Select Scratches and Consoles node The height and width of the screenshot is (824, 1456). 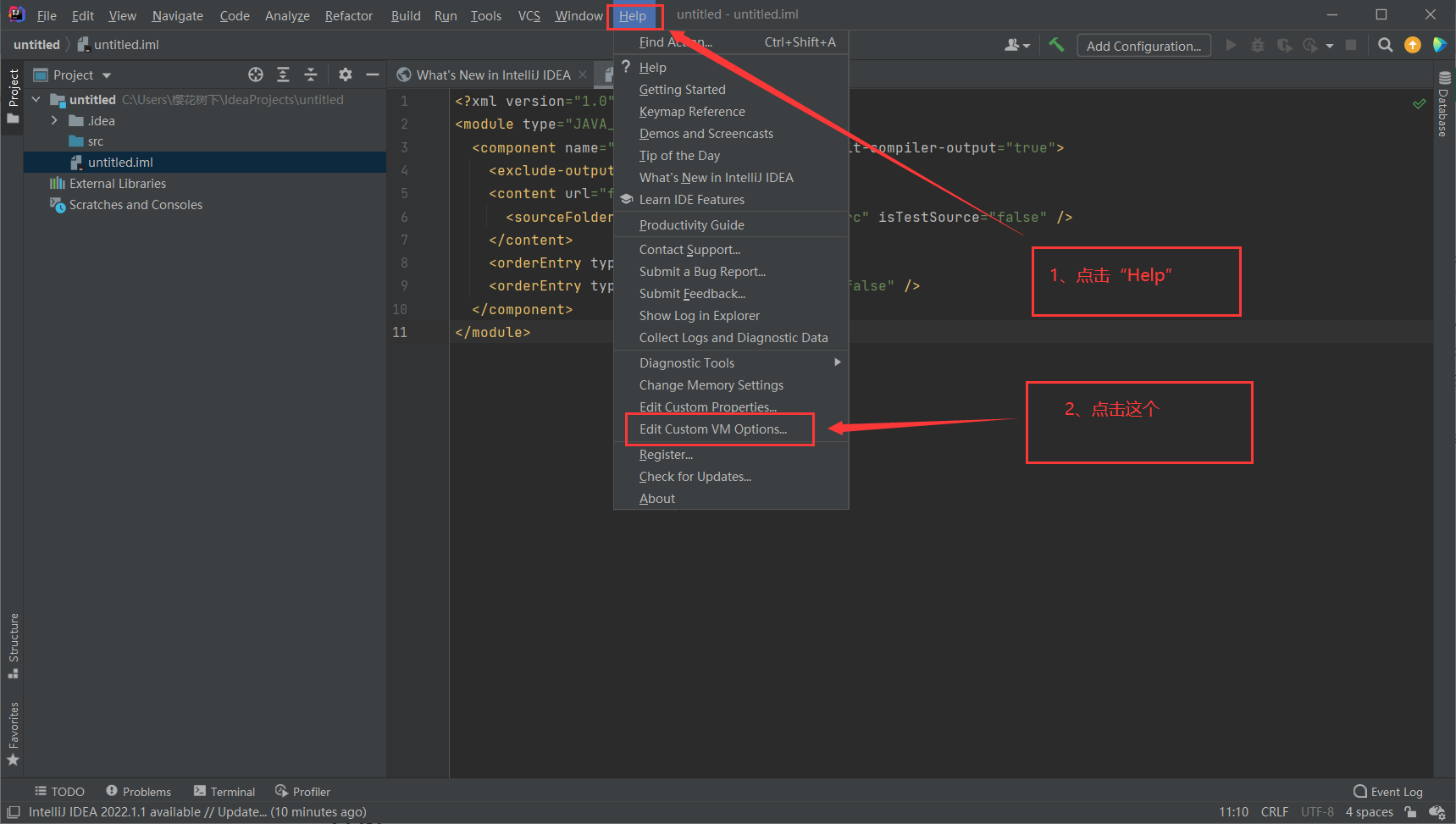point(136,204)
